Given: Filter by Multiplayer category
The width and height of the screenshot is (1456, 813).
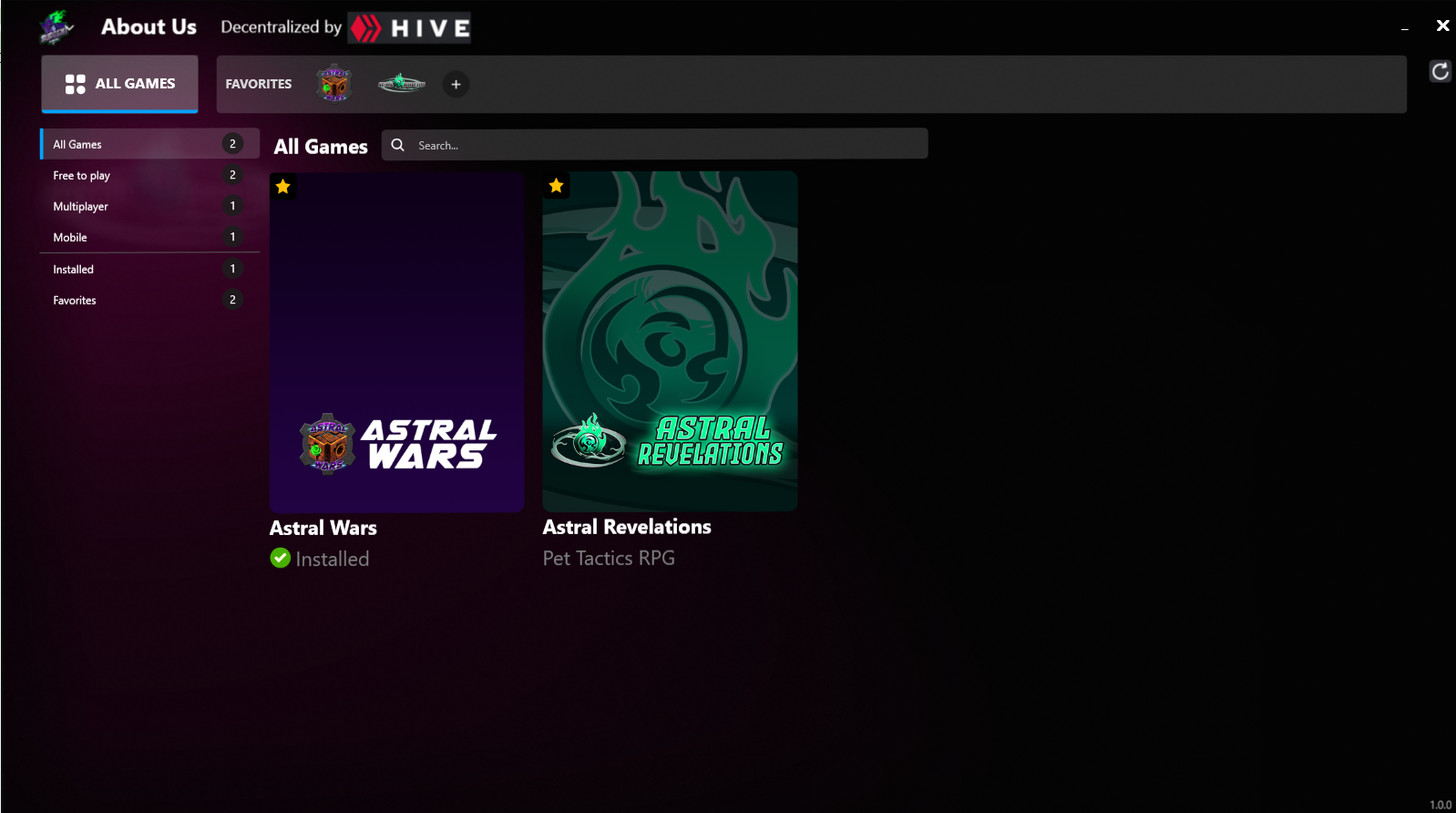Looking at the screenshot, I should tap(150, 206).
